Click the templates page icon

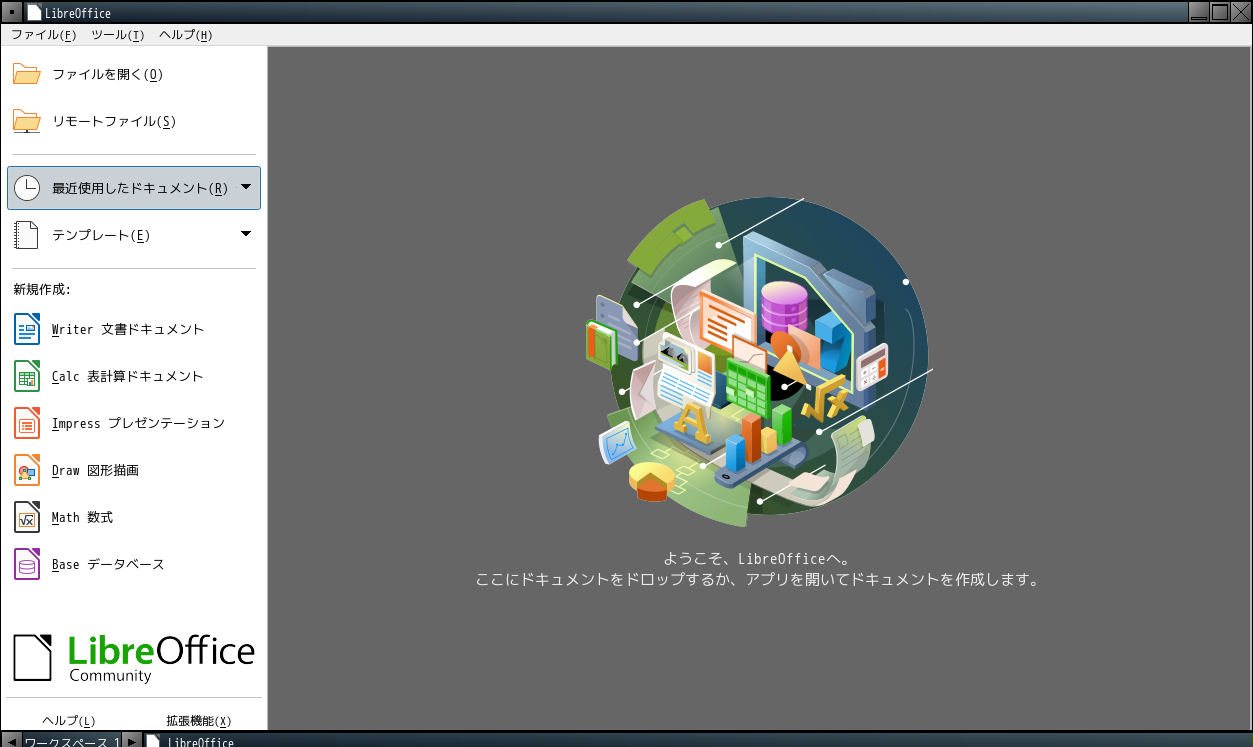pyautogui.click(x=26, y=235)
